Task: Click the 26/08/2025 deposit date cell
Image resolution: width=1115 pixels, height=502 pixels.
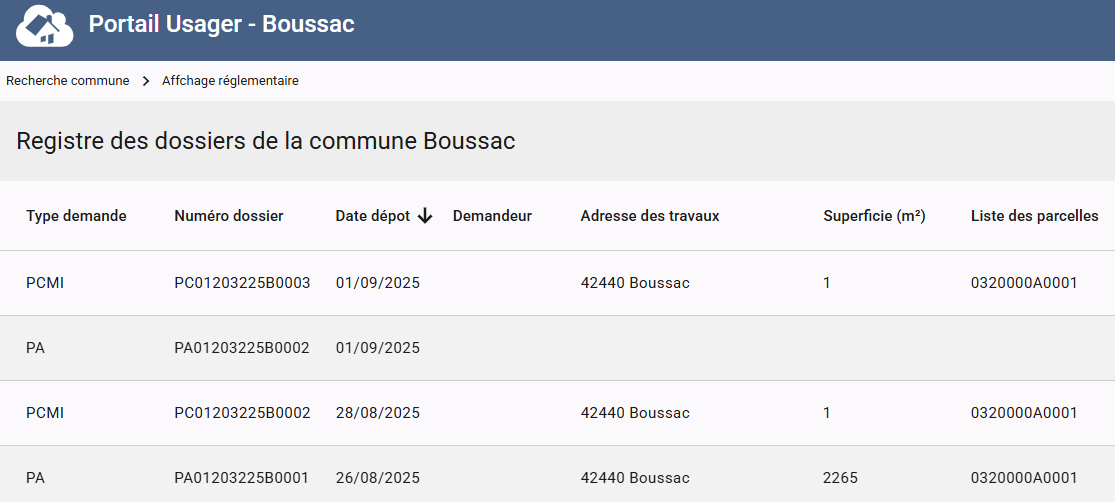Action: (377, 478)
